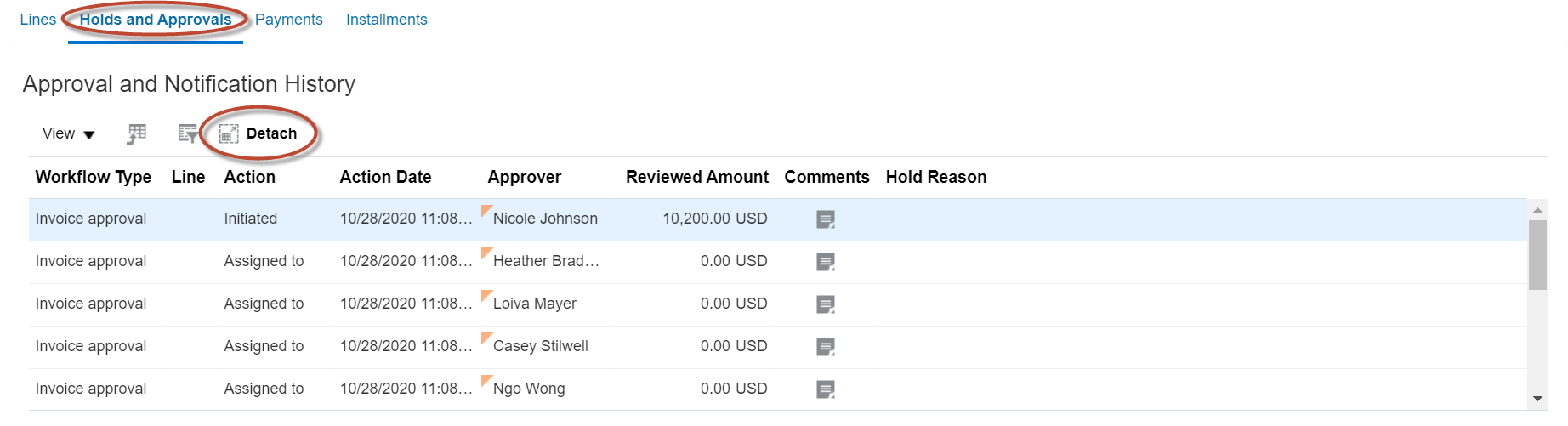Screen dimensions: 1568x426
Task: Sort by the Action Date column header
Action: pos(385,177)
